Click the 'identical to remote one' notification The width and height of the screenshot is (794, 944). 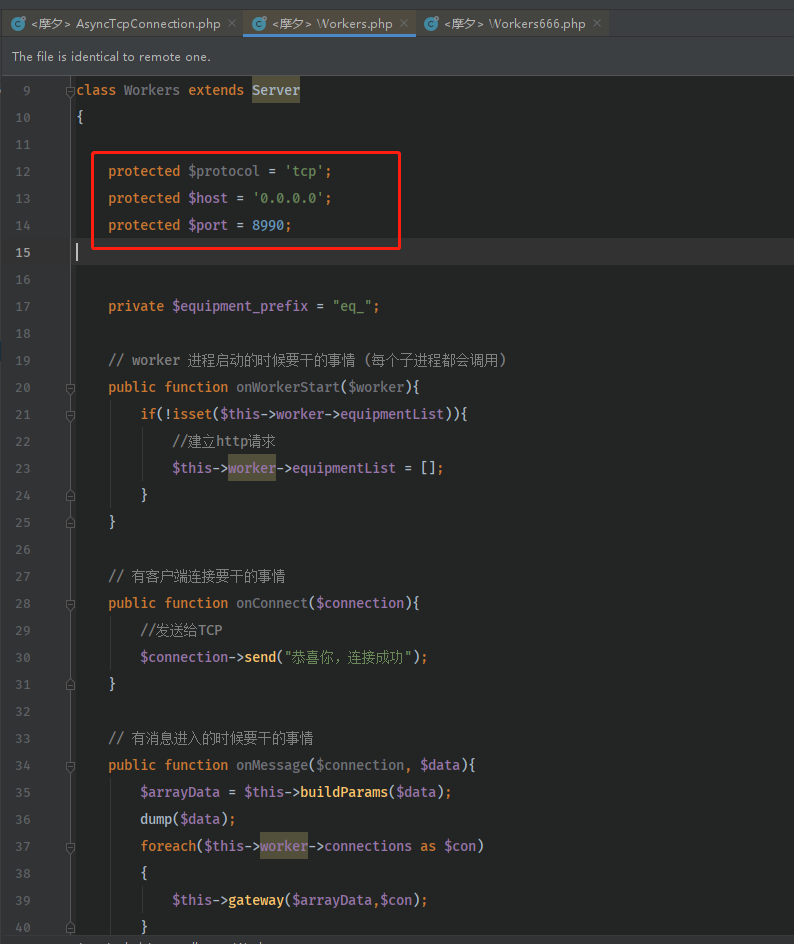[x=111, y=57]
